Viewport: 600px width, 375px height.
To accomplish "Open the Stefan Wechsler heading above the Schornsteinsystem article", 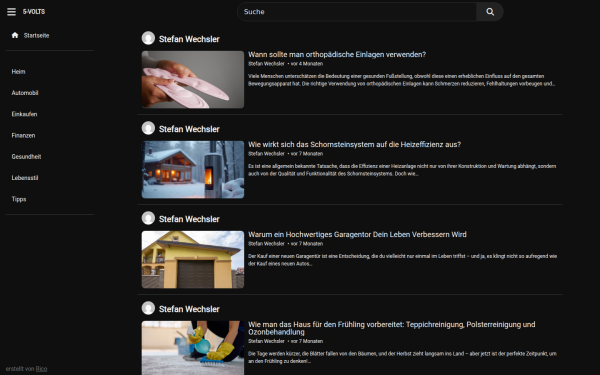I will pyautogui.click(x=189, y=129).
